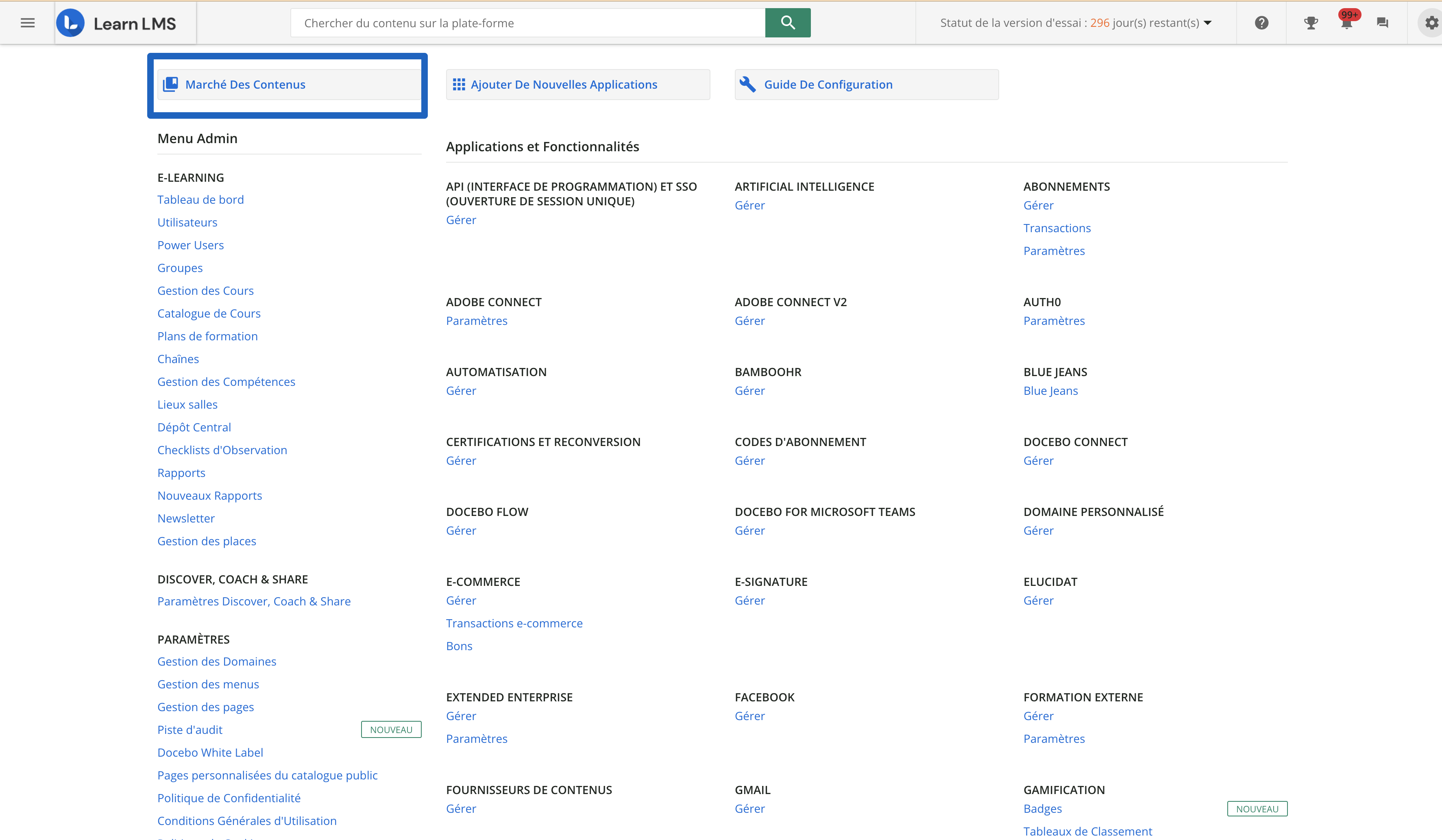Click the wrench configuration icon
This screenshot has height=840, width=1442.
[747, 84]
